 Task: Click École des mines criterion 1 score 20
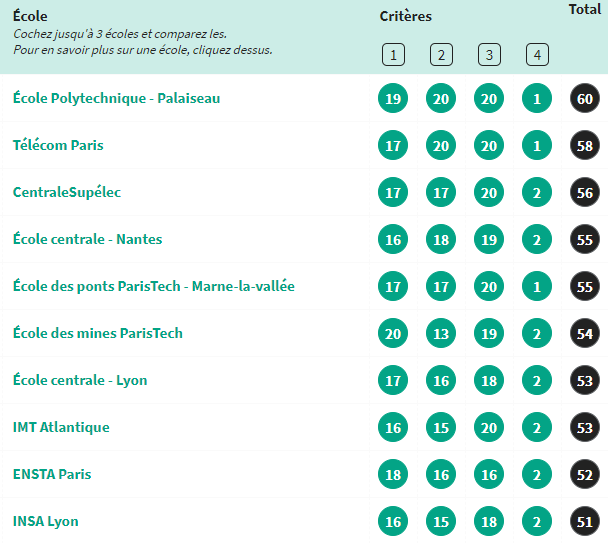click(393, 333)
